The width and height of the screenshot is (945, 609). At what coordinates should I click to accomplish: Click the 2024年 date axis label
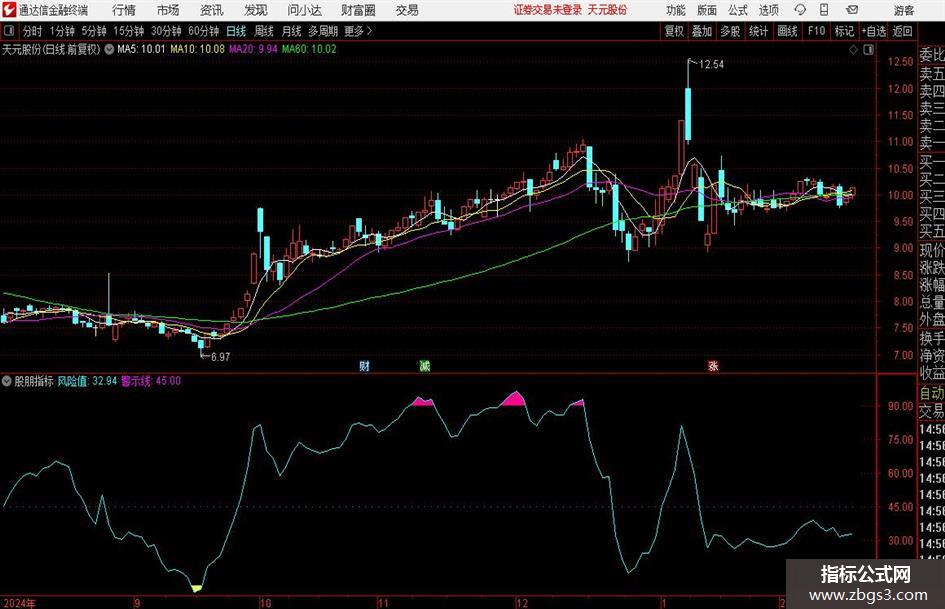click(x=20, y=603)
